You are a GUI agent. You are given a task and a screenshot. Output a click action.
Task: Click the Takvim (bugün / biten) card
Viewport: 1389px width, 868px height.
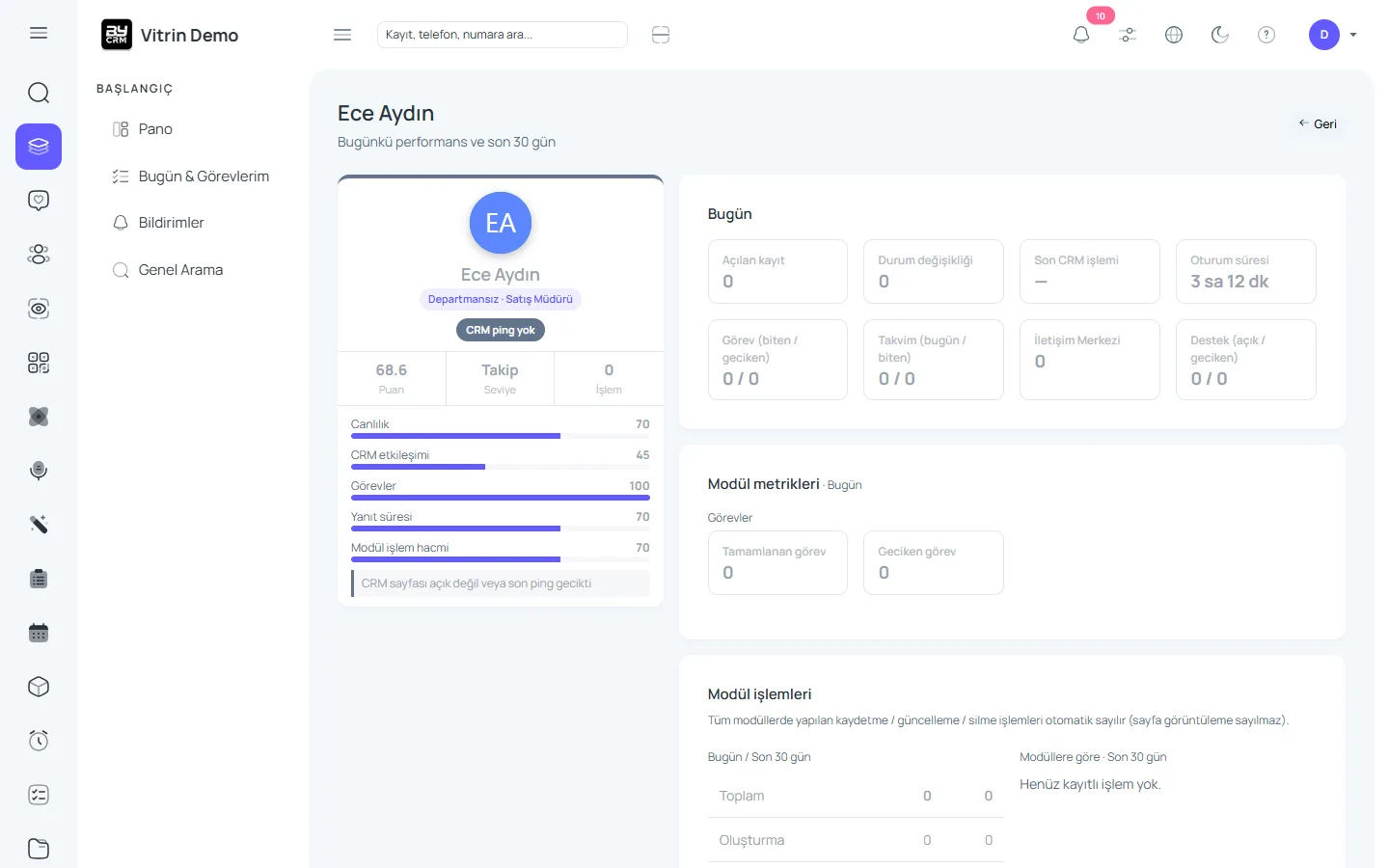click(934, 360)
